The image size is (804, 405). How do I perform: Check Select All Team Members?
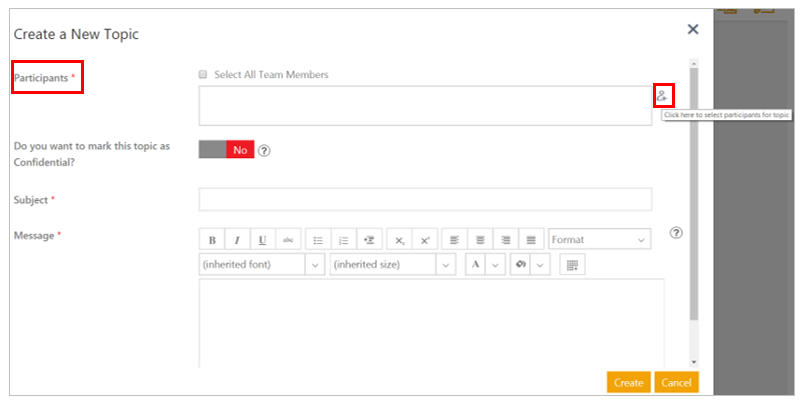pos(203,75)
